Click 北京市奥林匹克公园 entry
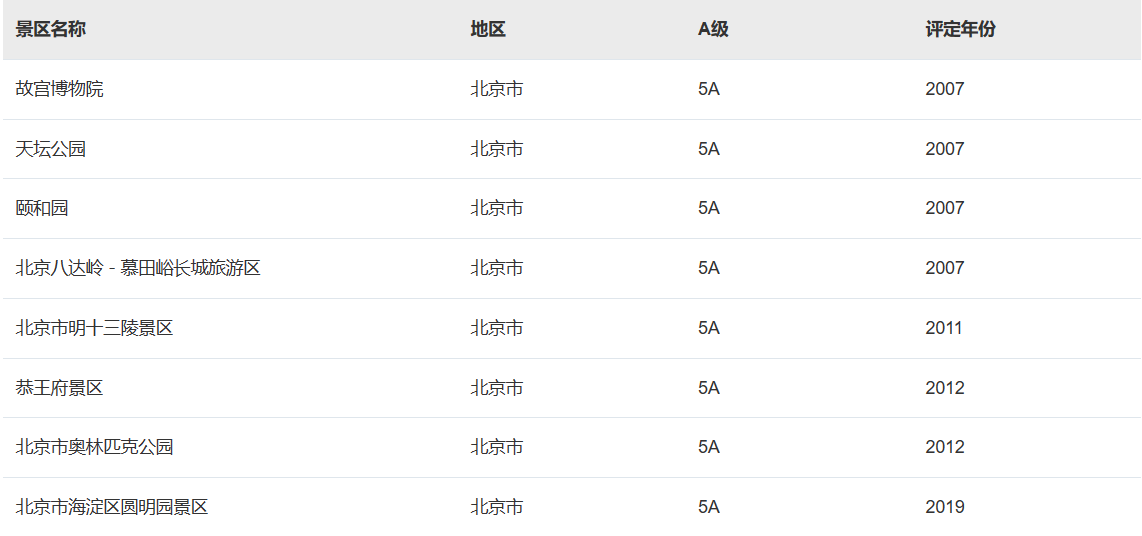The height and width of the screenshot is (536, 1142). 94,447
